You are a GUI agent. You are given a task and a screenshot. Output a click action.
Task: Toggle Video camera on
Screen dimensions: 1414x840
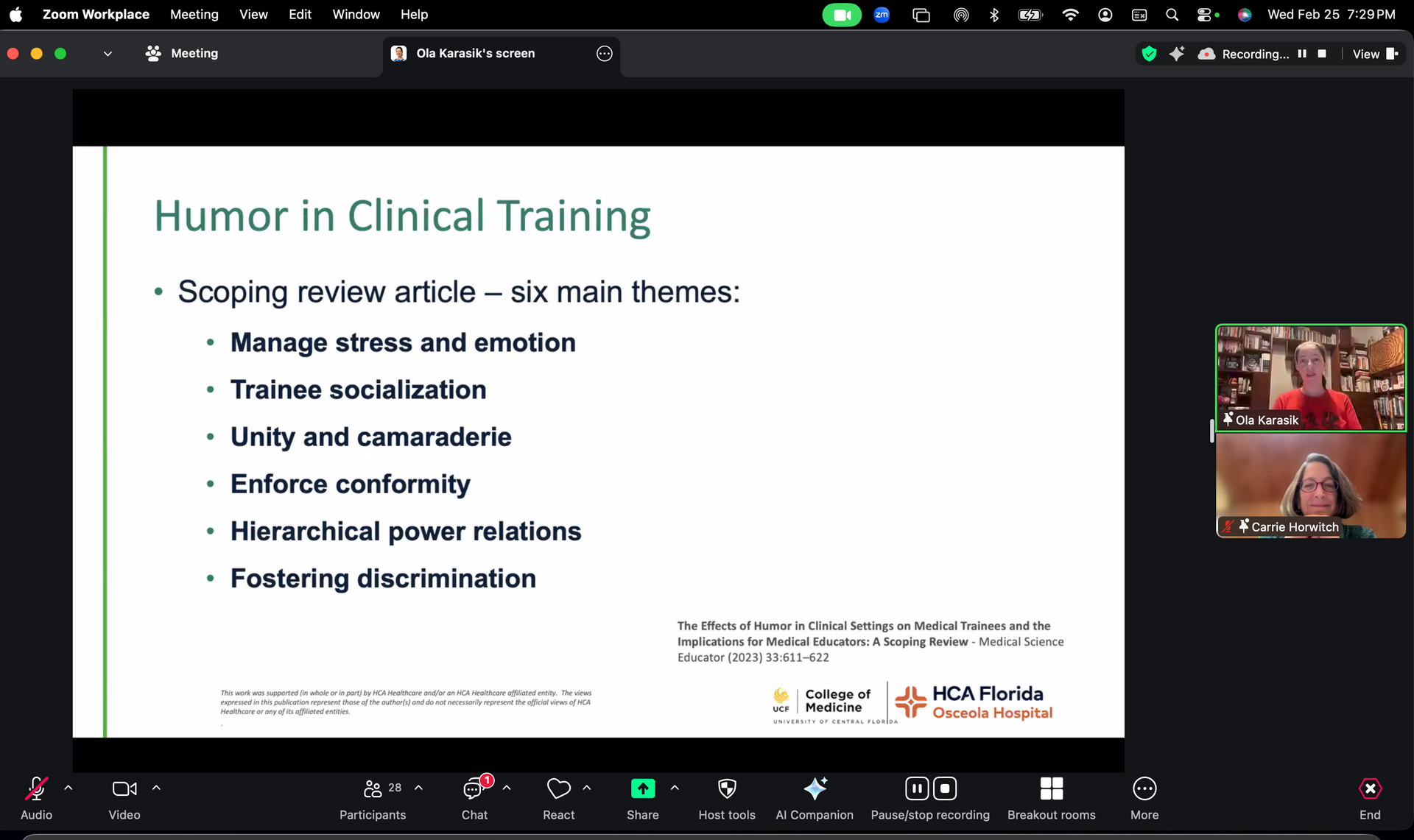124,789
